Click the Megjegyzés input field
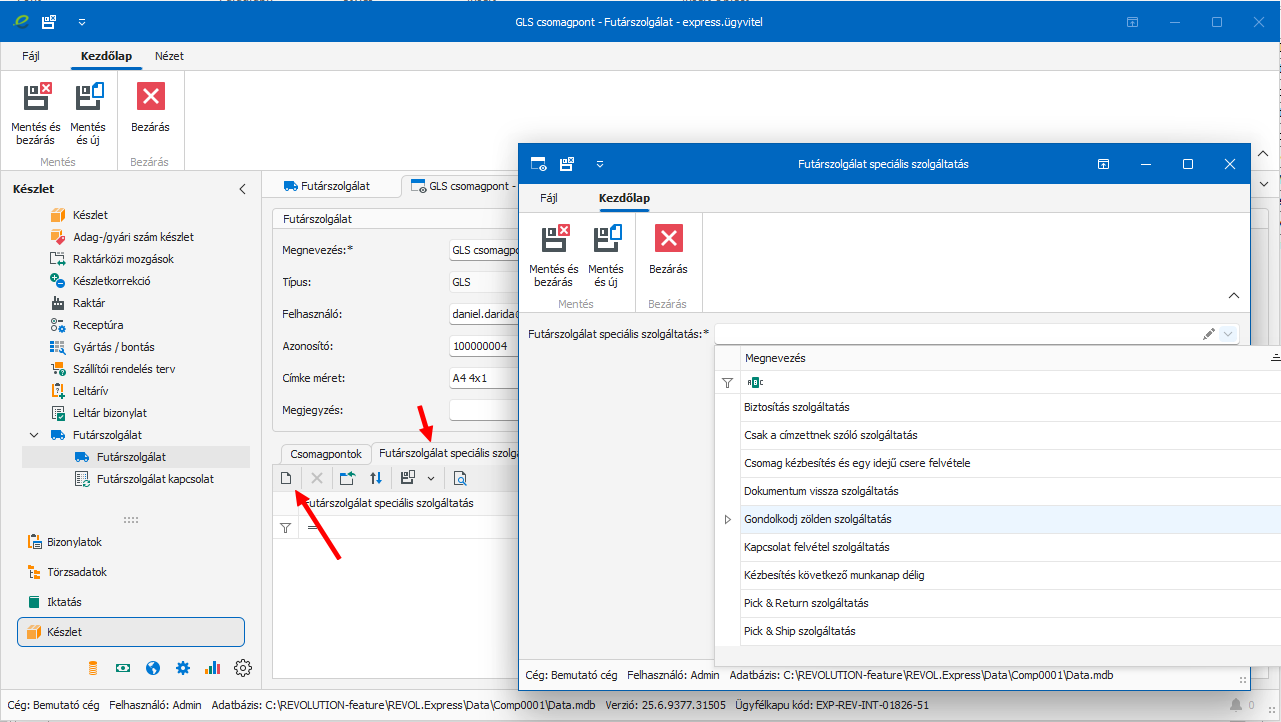The width and height of the screenshot is (1281, 722). point(484,410)
